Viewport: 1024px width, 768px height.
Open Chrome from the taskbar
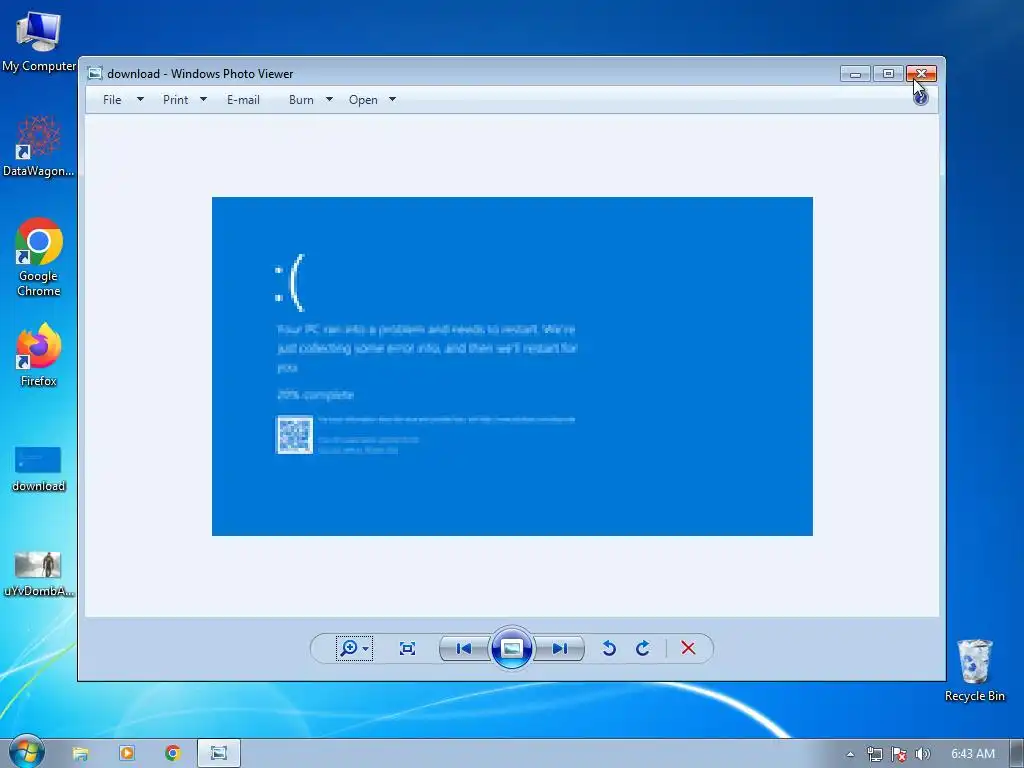point(172,754)
